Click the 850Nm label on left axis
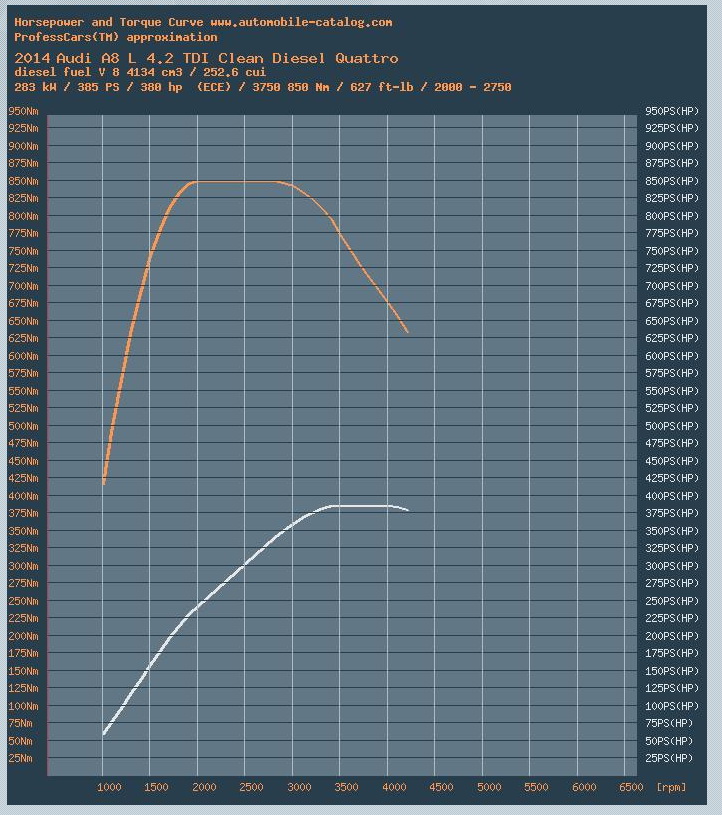 click(24, 181)
